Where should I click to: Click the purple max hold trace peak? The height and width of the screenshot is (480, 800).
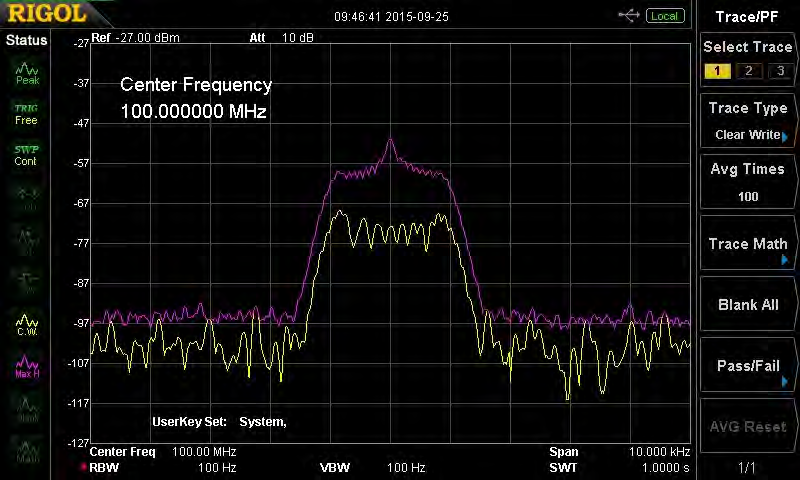click(x=390, y=139)
